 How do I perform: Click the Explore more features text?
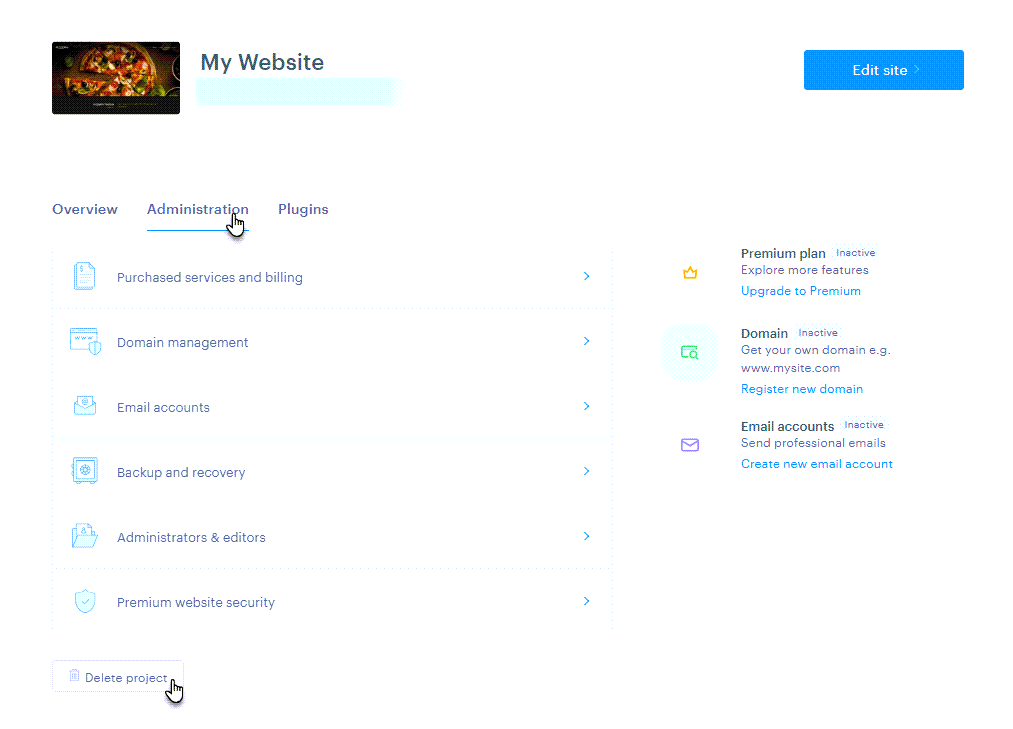pos(804,270)
